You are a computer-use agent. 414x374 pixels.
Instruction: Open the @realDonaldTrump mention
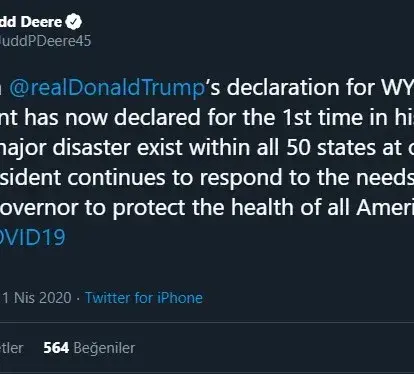click(x=107, y=88)
